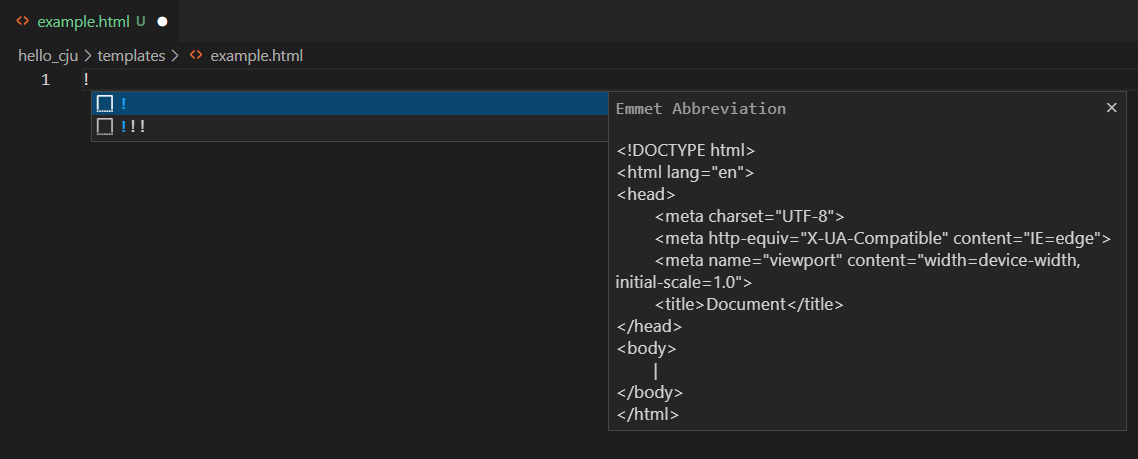Image resolution: width=1138 pixels, height=459 pixels.
Task: Place cursor after ! on line 1
Action: (90, 80)
